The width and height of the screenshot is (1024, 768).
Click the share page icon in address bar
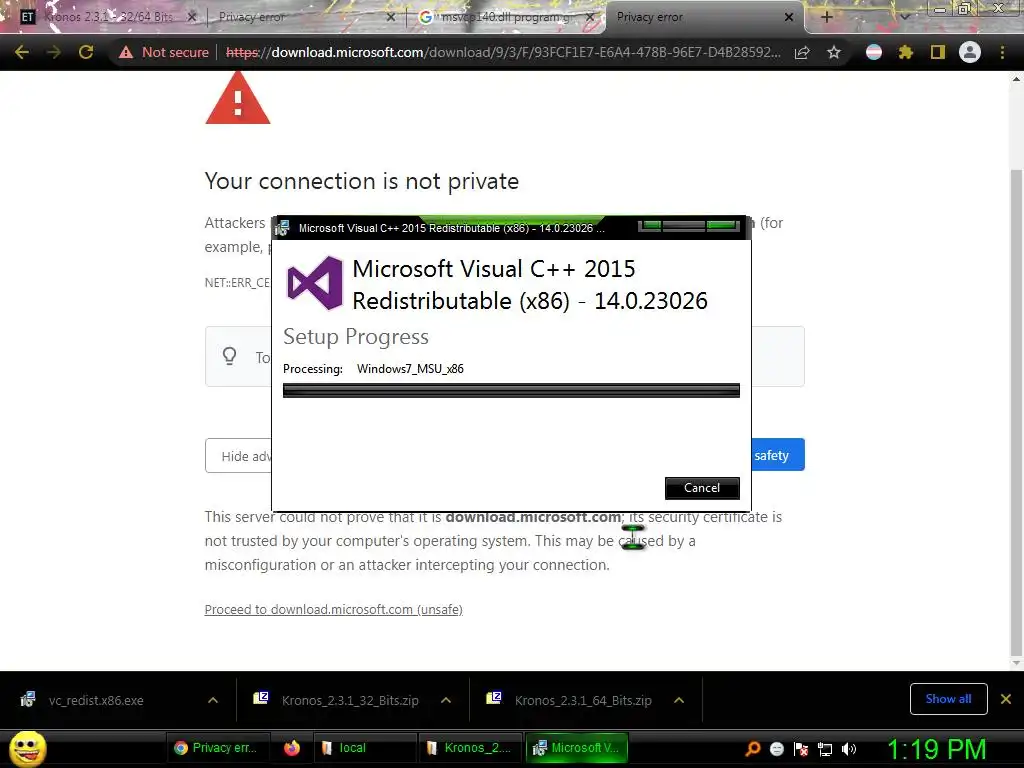[802, 52]
